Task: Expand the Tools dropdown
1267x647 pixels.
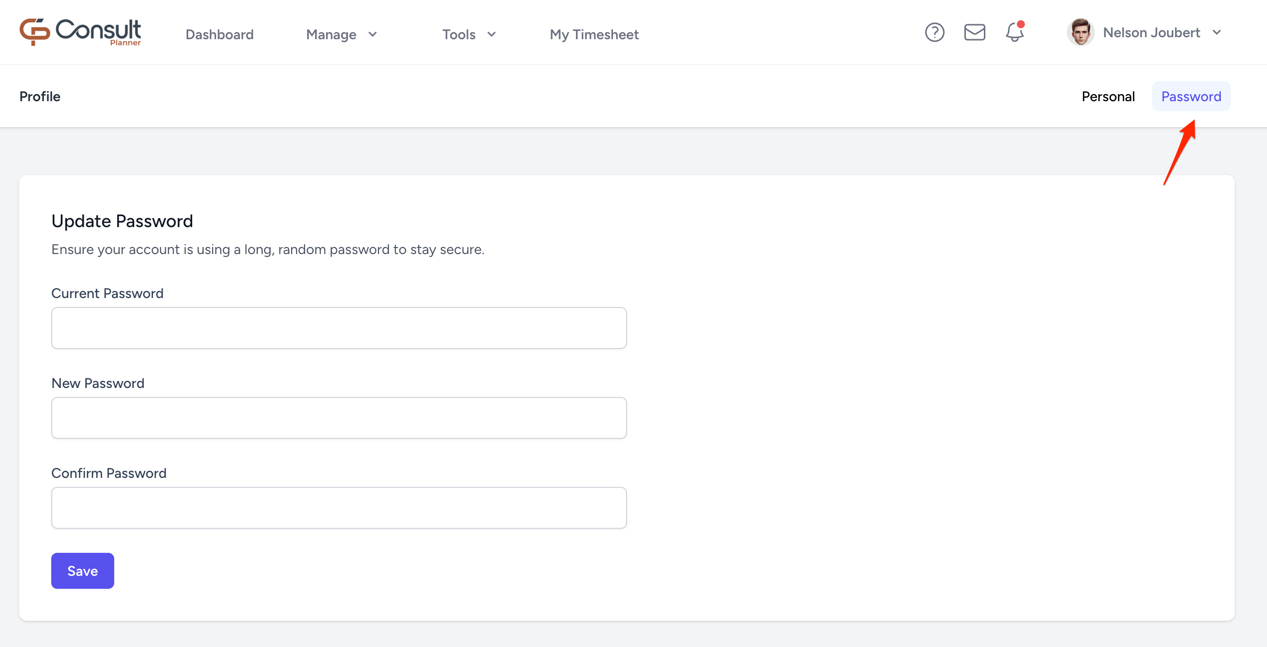Action: [468, 33]
